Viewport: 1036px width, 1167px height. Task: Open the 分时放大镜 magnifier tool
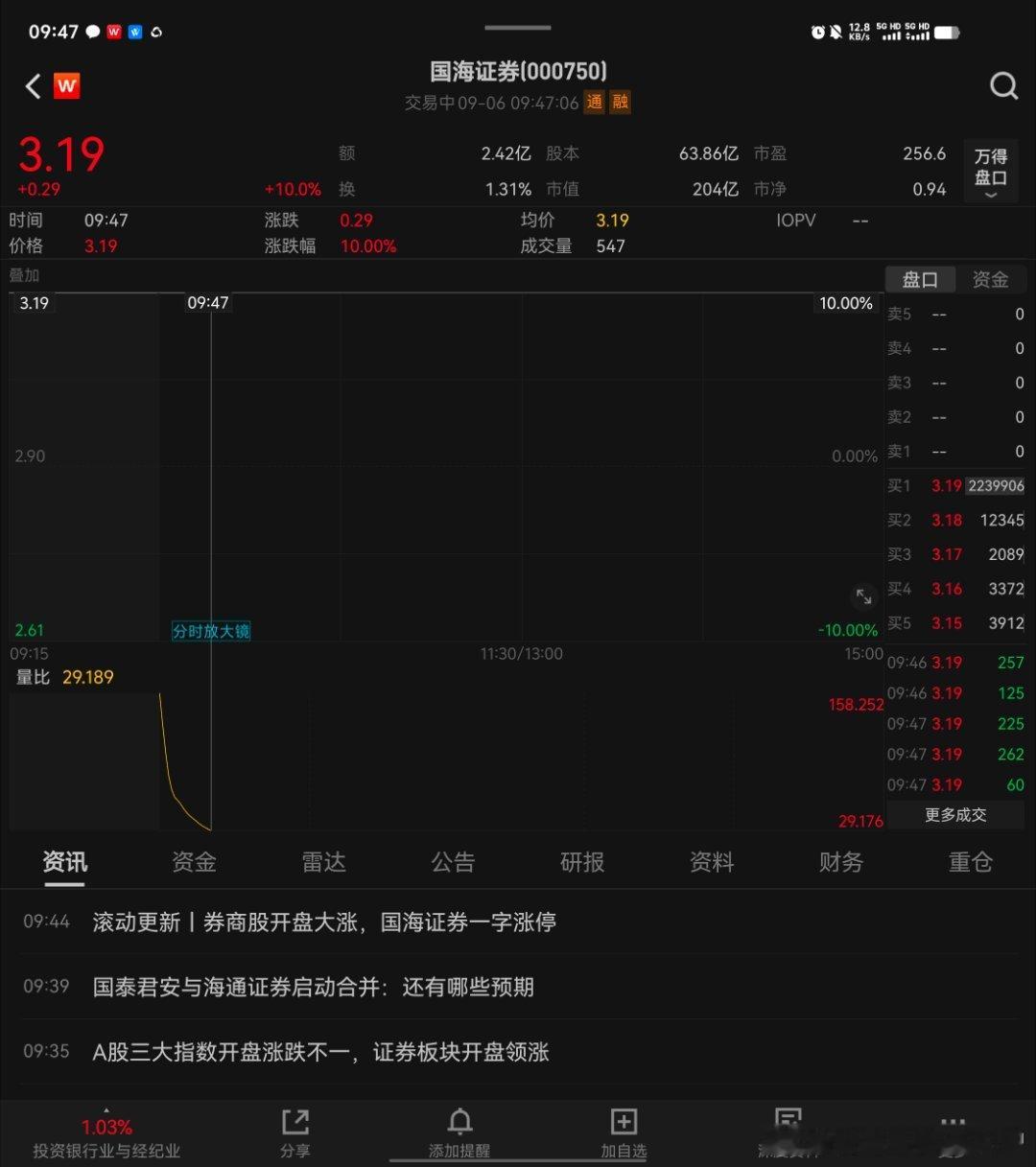[211, 631]
